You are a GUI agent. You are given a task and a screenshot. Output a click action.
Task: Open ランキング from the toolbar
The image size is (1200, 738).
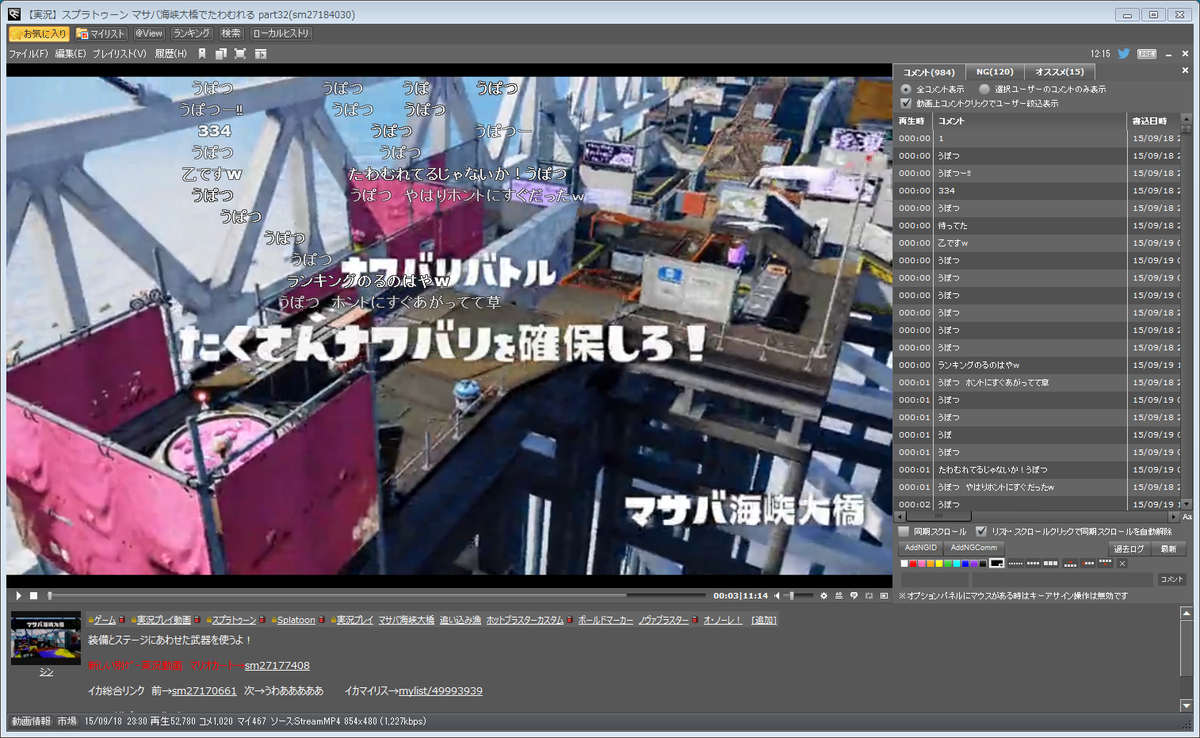pyautogui.click(x=191, y=33)
